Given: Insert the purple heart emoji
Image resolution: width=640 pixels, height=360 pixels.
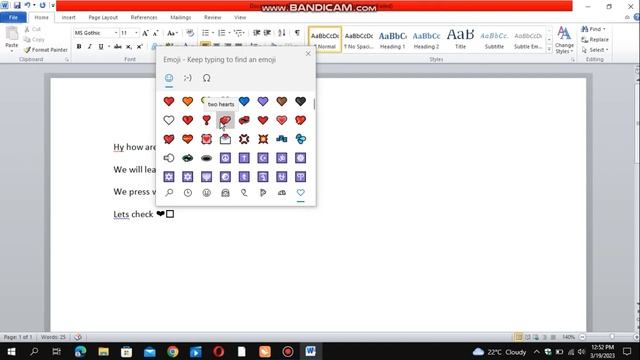Looking at the screenshot, I should [263, 101].
